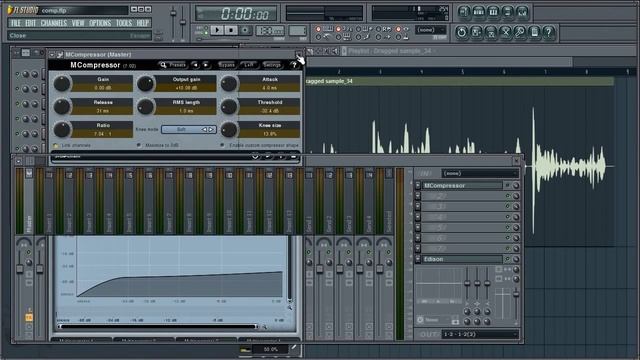Toggle effect slot 7 enable switch
The height and width of the screenshot is (360, 640).
coord(508,249)
